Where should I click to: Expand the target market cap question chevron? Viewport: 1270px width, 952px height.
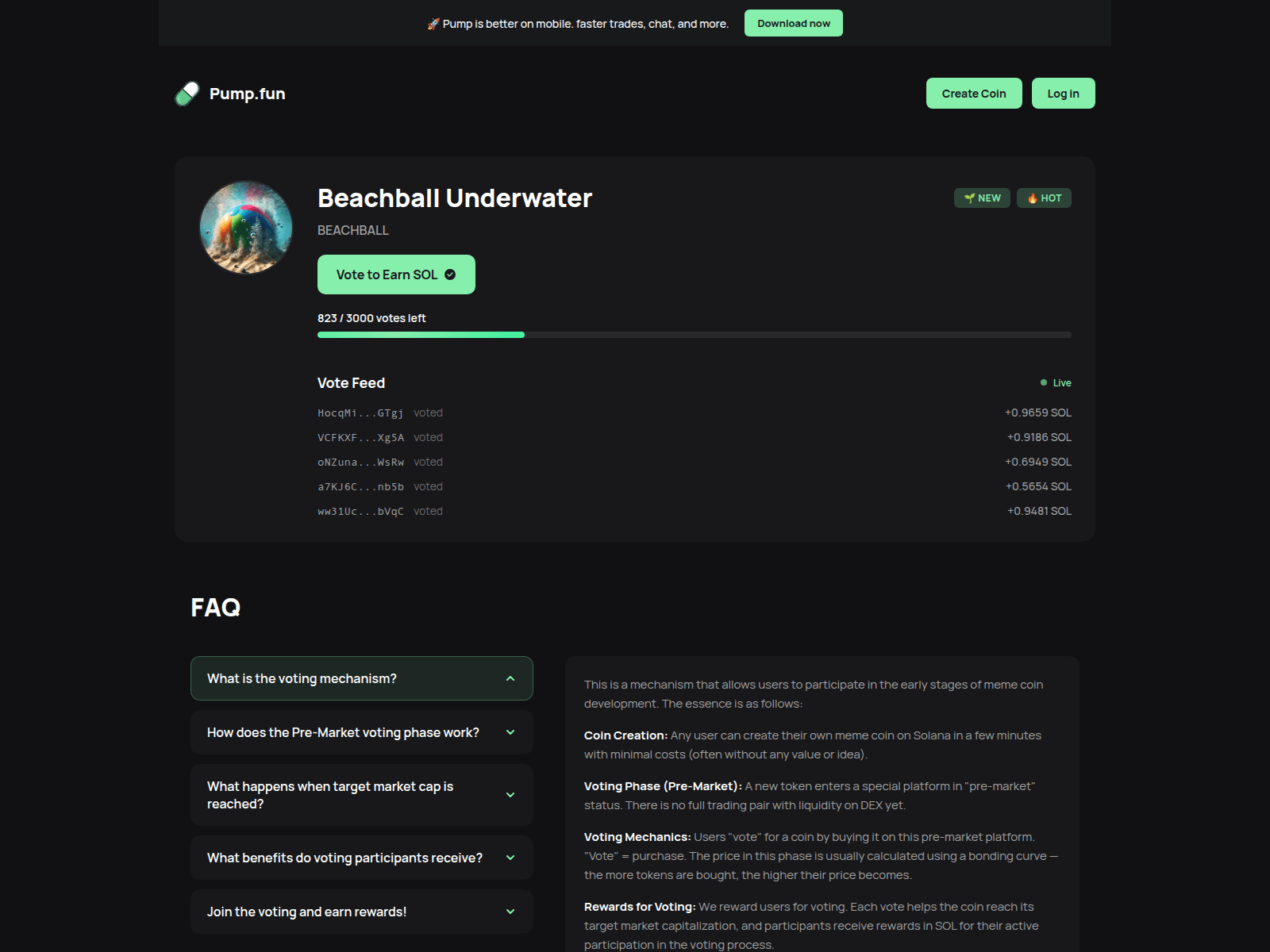pyautogui.click(x=510, y=795)
